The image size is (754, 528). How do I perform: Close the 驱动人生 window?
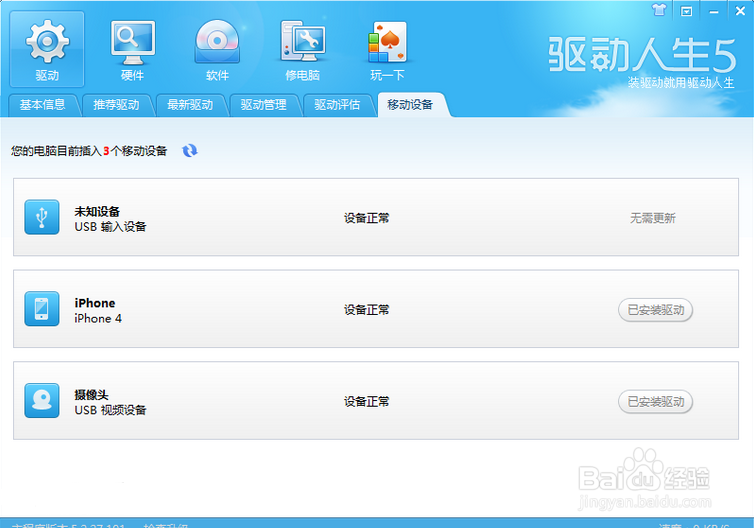click(x=741, y=11)
